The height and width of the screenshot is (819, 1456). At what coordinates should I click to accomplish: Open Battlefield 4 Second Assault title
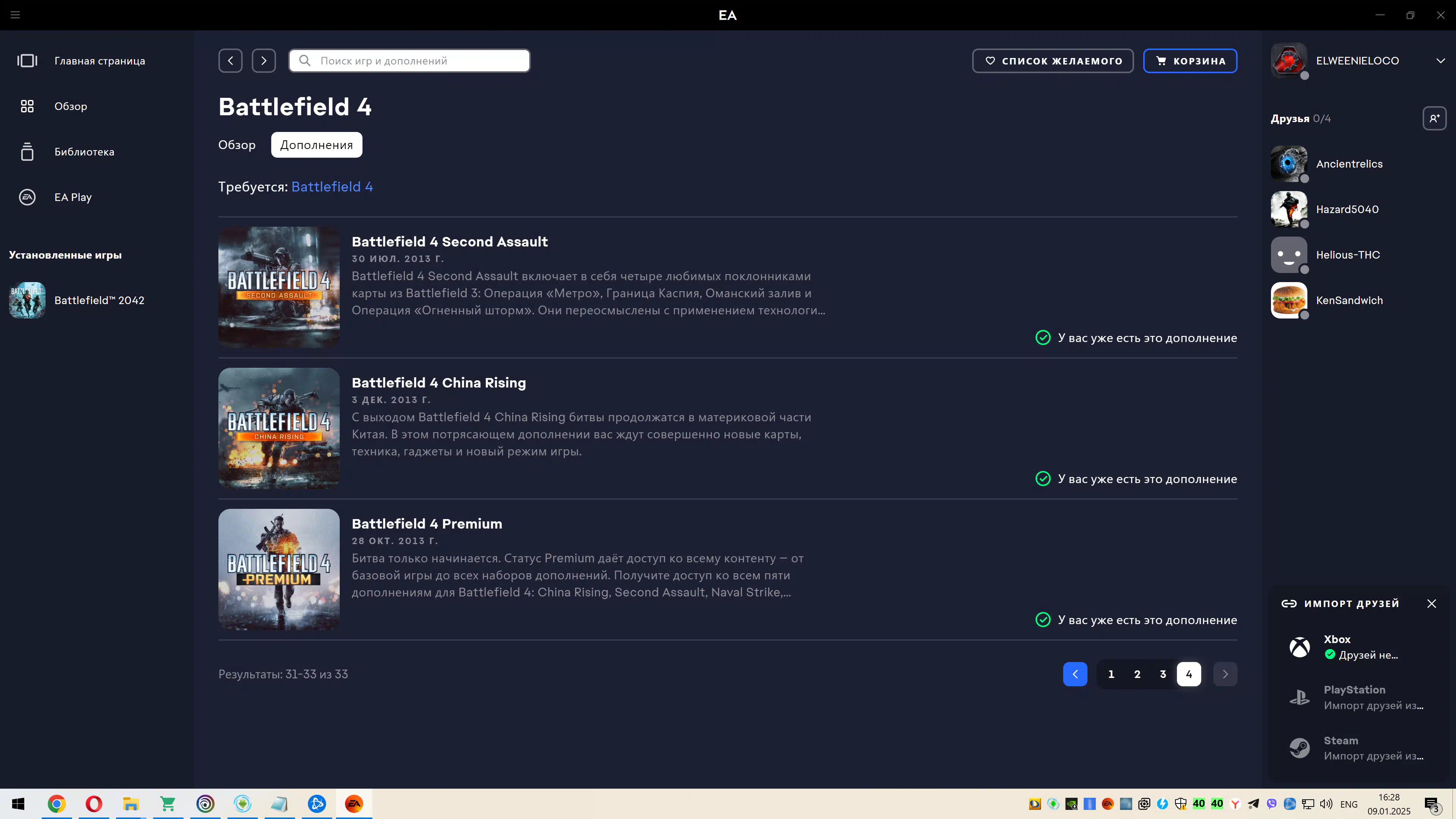click(x=449, y=242)
